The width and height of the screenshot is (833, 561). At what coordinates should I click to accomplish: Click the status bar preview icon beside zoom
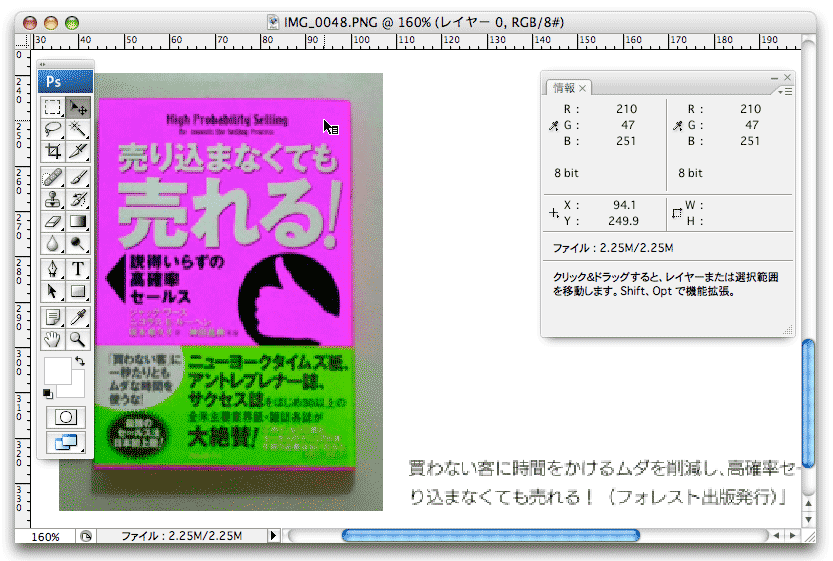tap(86, 536)
